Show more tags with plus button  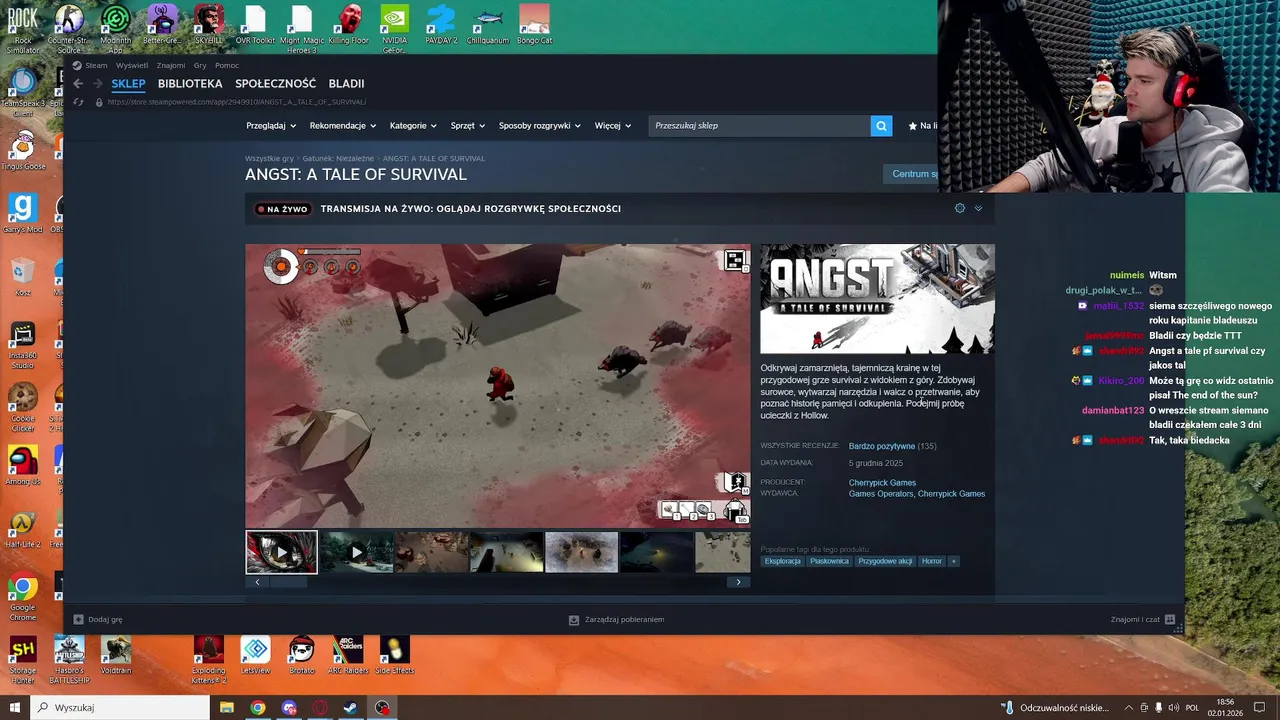(953, 561)
